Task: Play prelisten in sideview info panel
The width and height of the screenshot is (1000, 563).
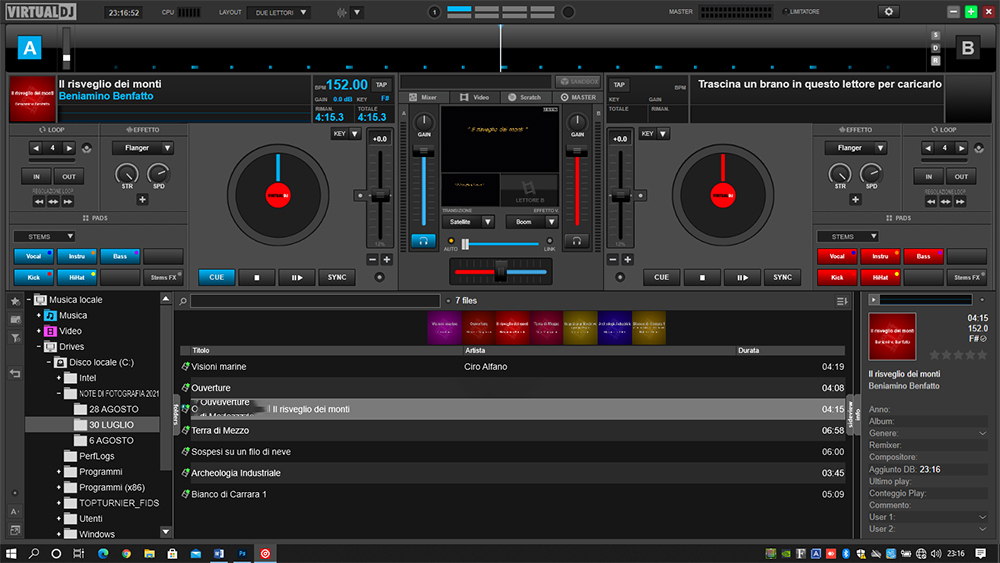Action: click(x=873, y=300)
